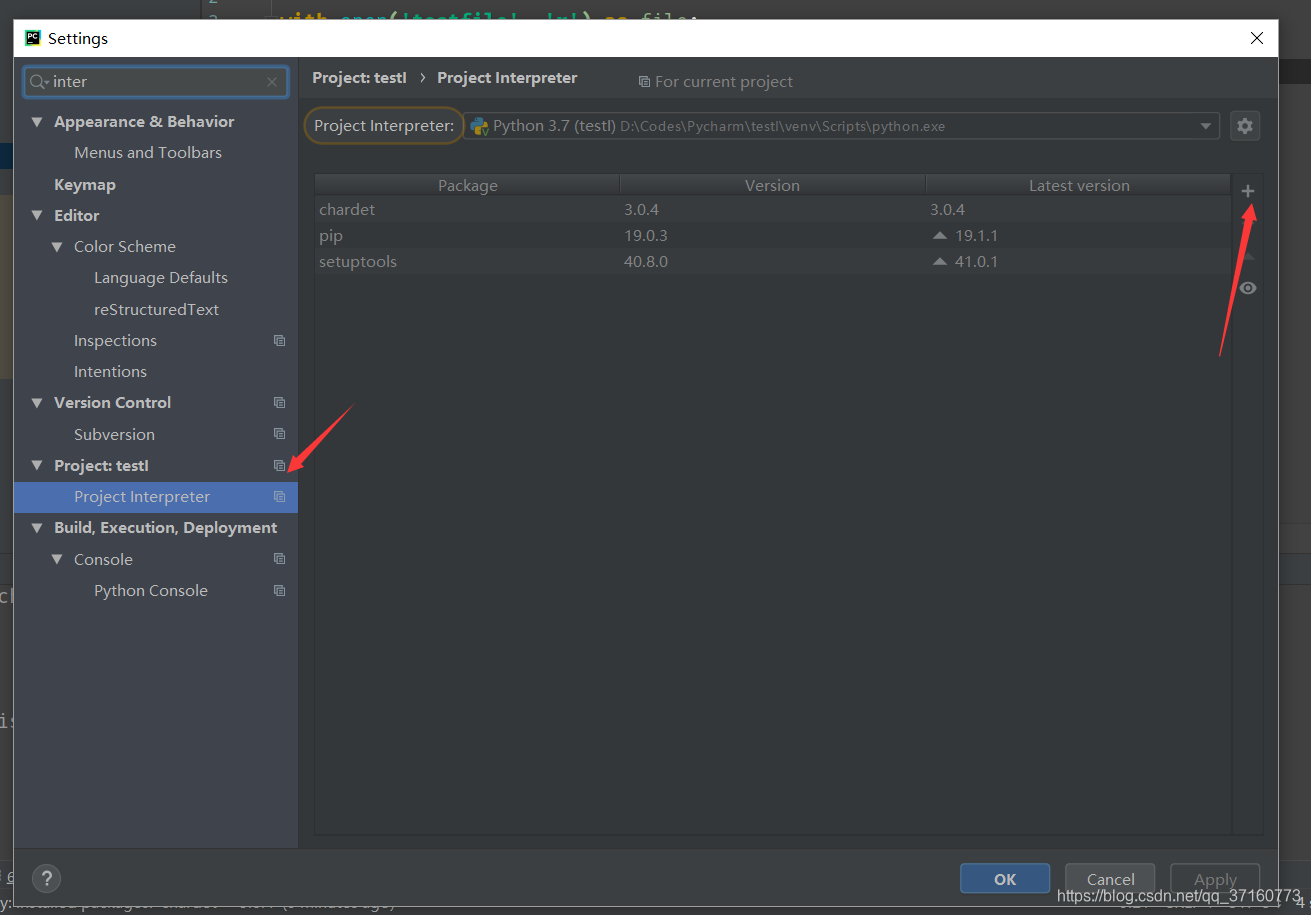Click the For current project label
The height and width of the screenshot is (915, 1311).
click(724, 82)
